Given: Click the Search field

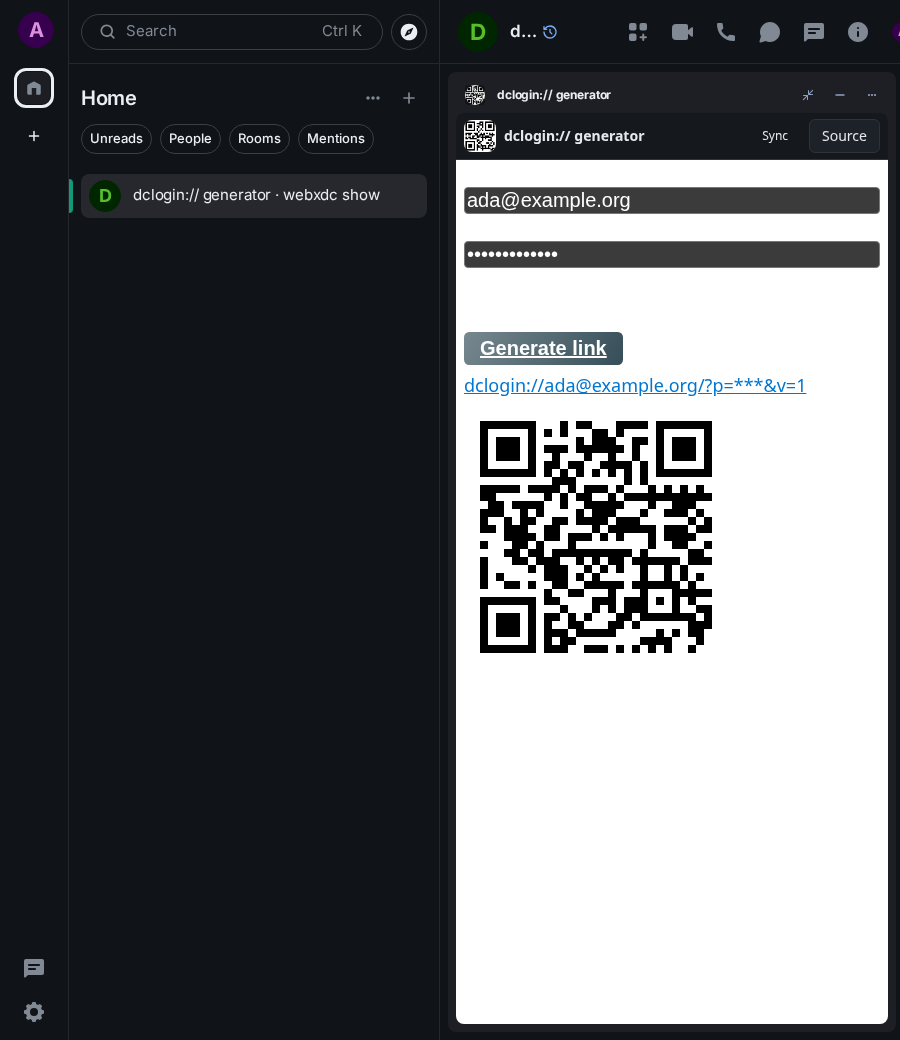Looking at the screenshot, I should (x=231, y=32).
